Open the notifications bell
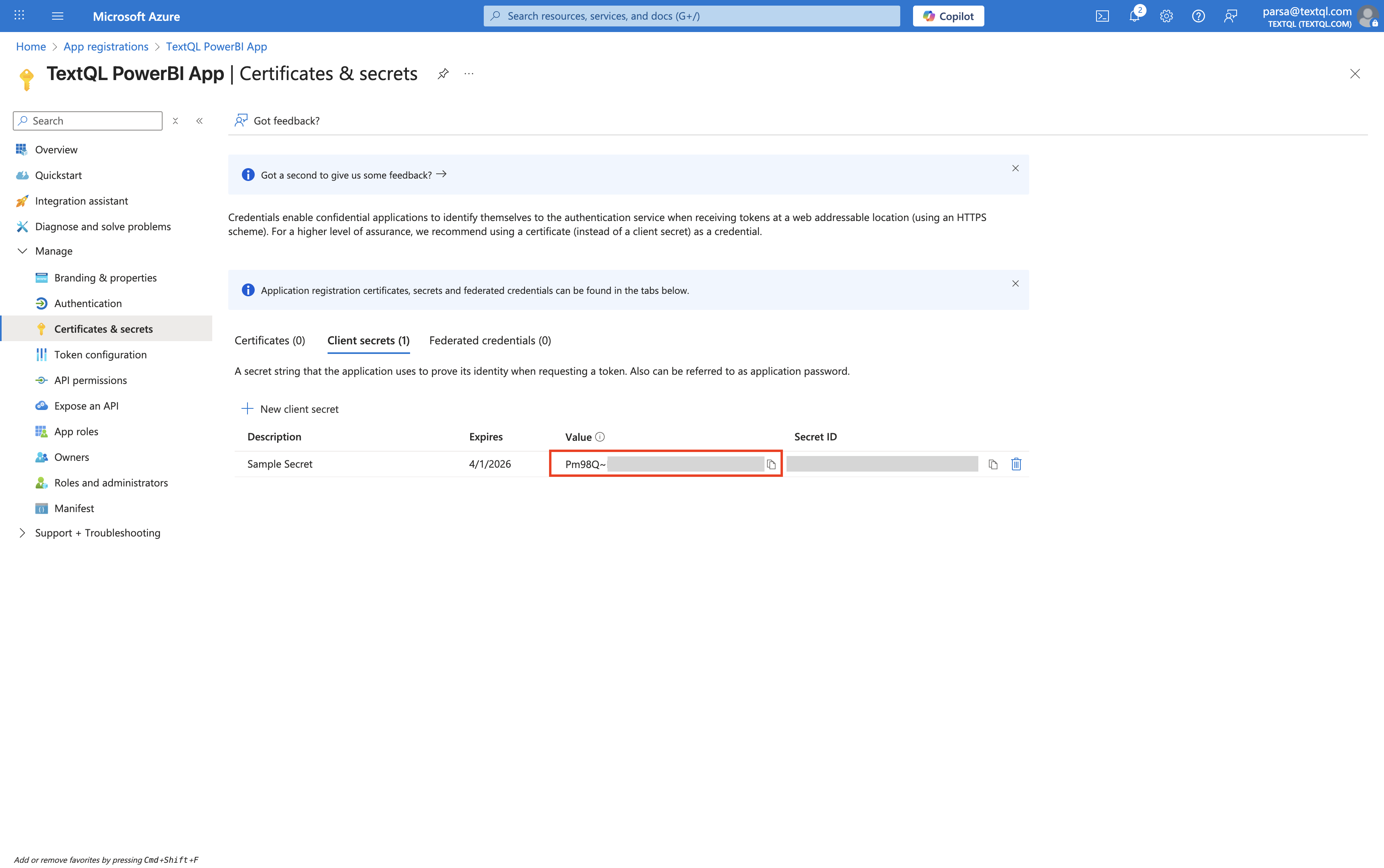This screenshot has height=868, width=1384. coord(1134,16)
